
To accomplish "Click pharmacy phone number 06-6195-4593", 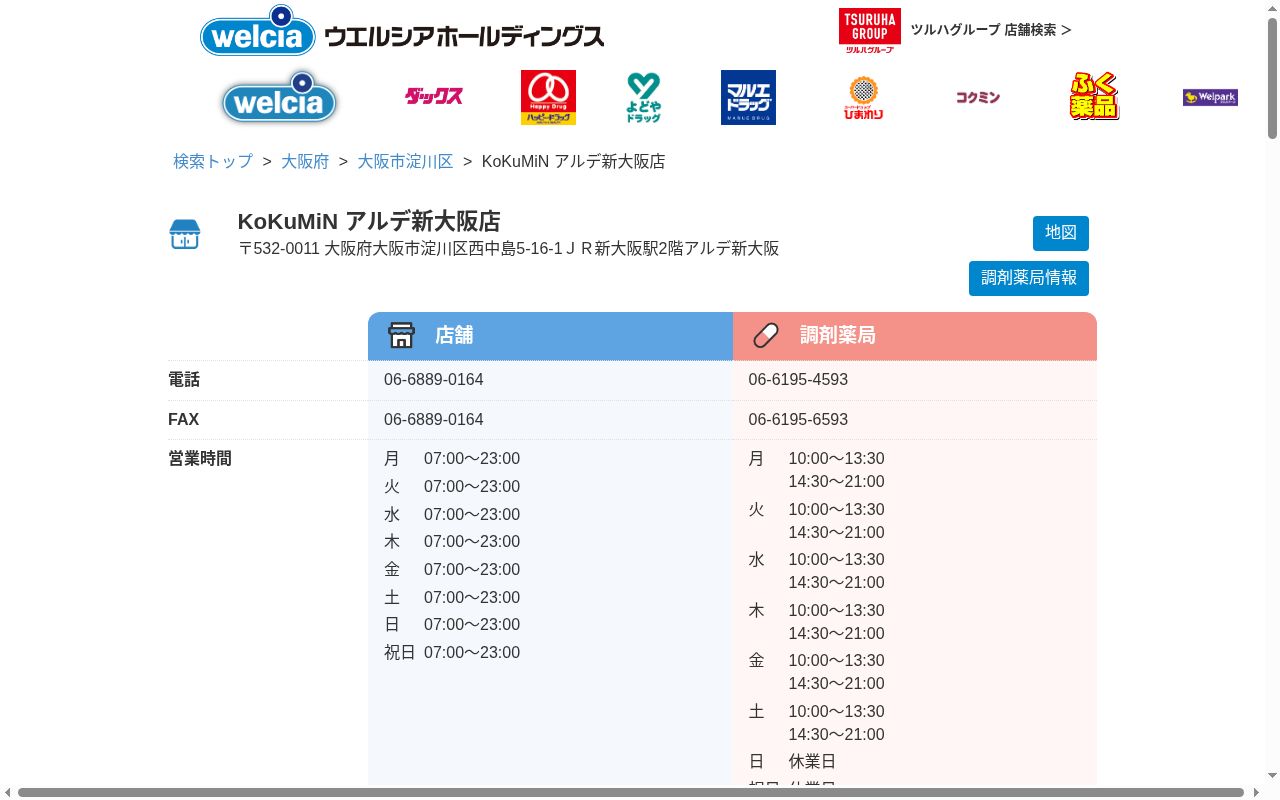I will 798,380.
